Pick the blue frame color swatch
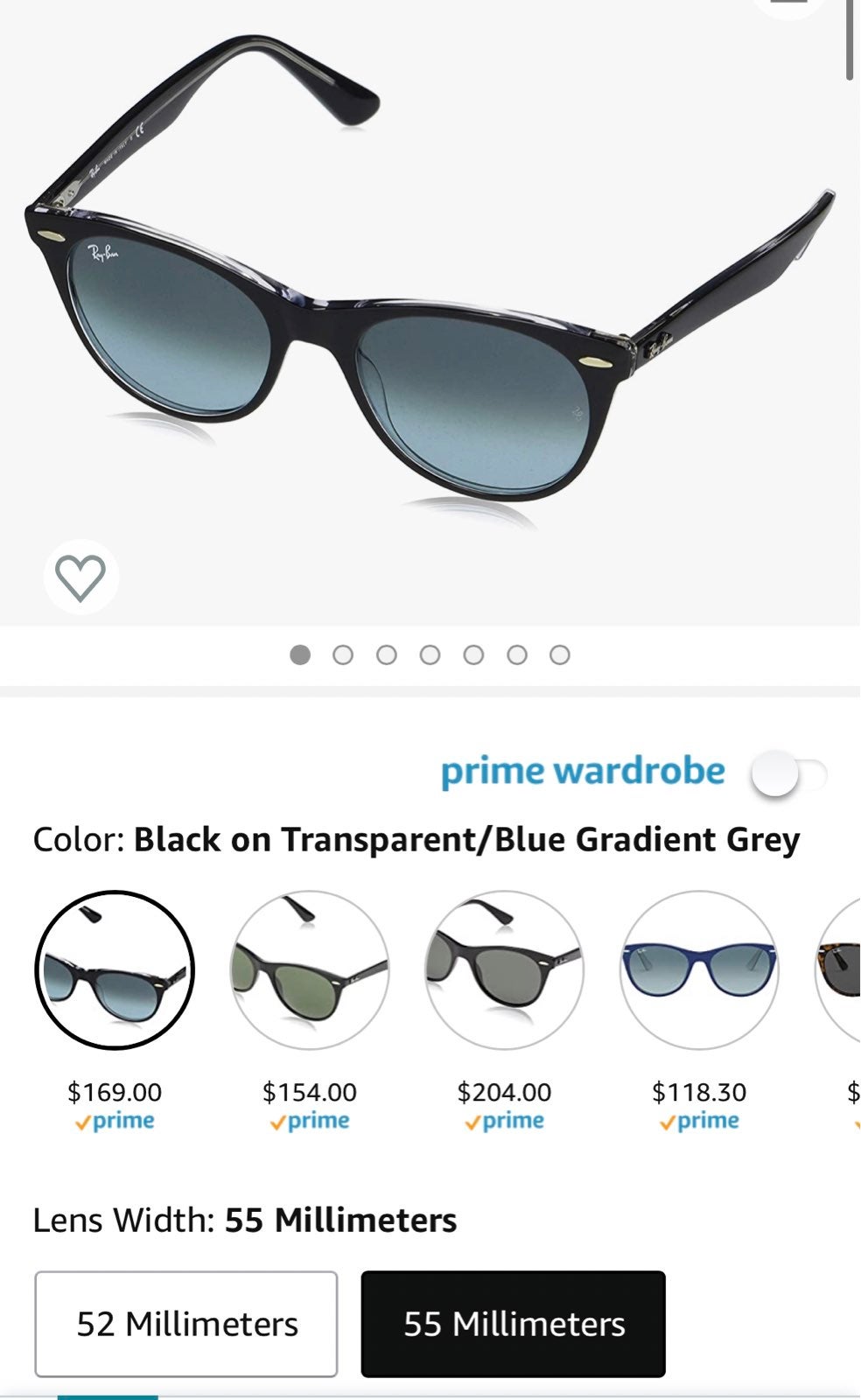This screenshot has height=1400, width=861. click(x=699, y=970)
